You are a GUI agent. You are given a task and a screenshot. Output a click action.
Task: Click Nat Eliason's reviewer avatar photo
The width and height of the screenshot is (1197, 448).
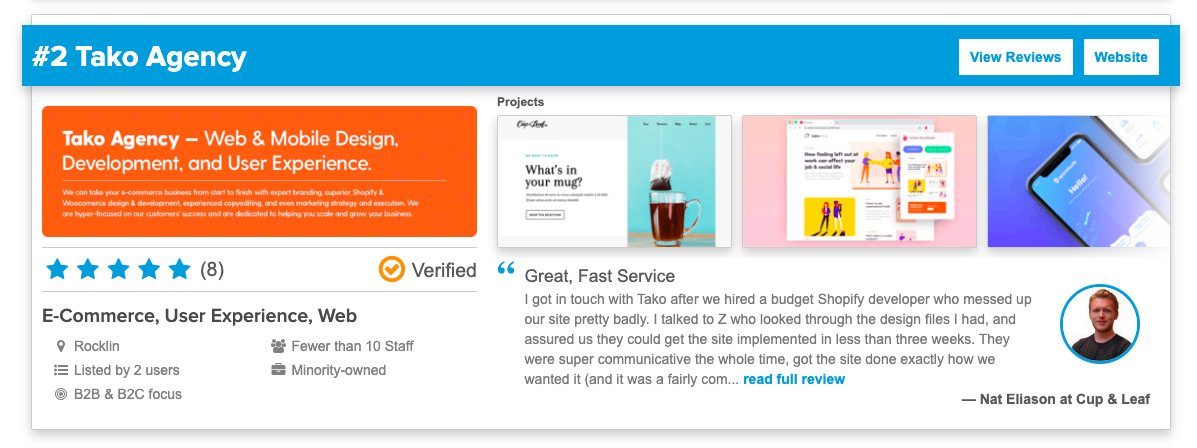(1100, 324)
